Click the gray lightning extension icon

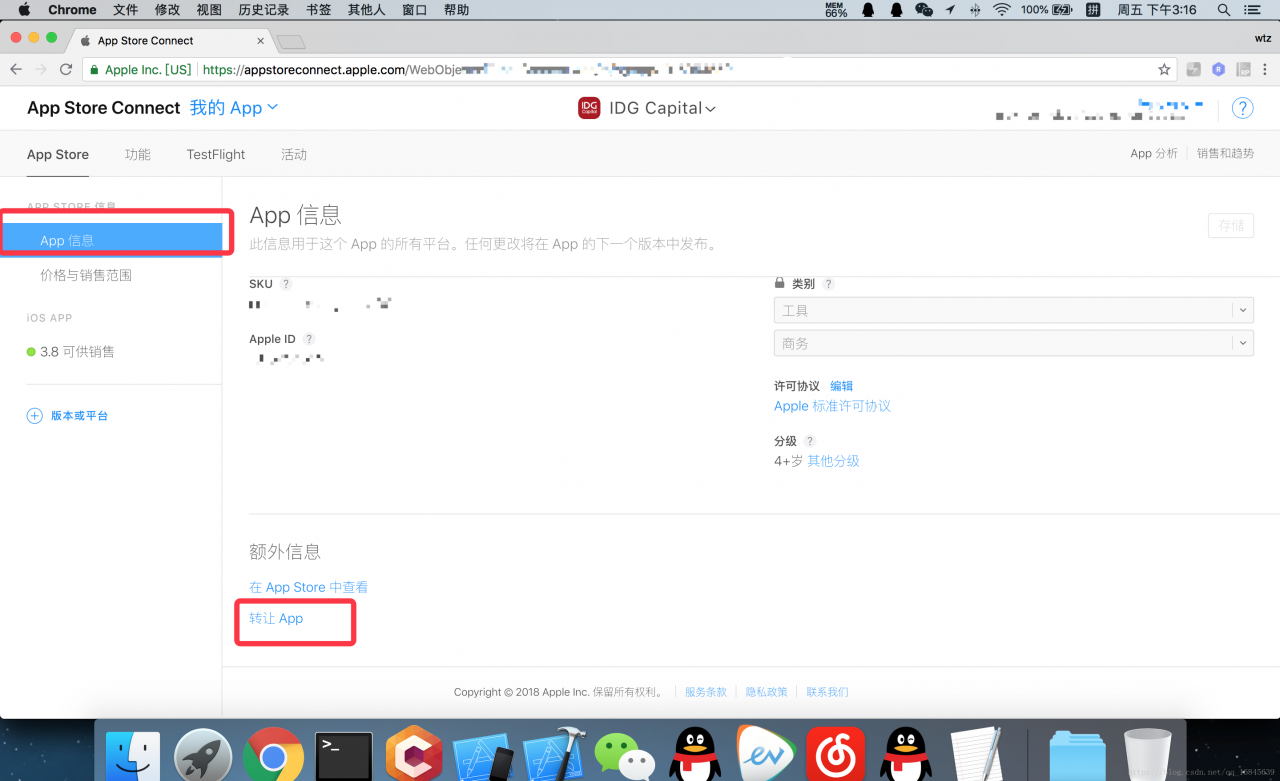1193,70
